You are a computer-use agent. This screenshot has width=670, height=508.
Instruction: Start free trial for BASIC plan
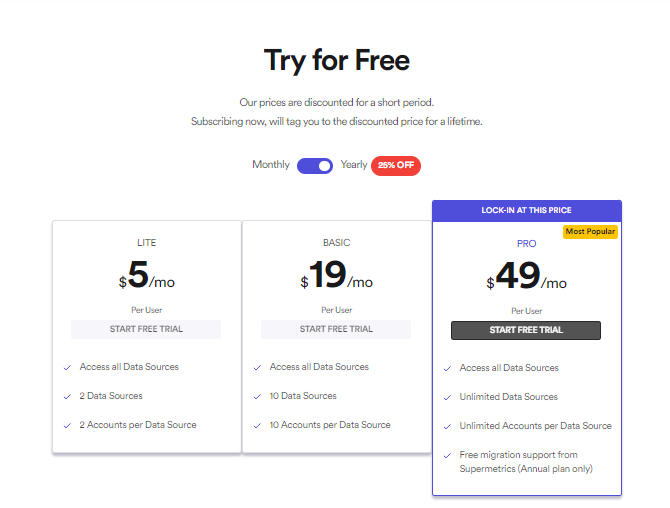pos(336,329)
